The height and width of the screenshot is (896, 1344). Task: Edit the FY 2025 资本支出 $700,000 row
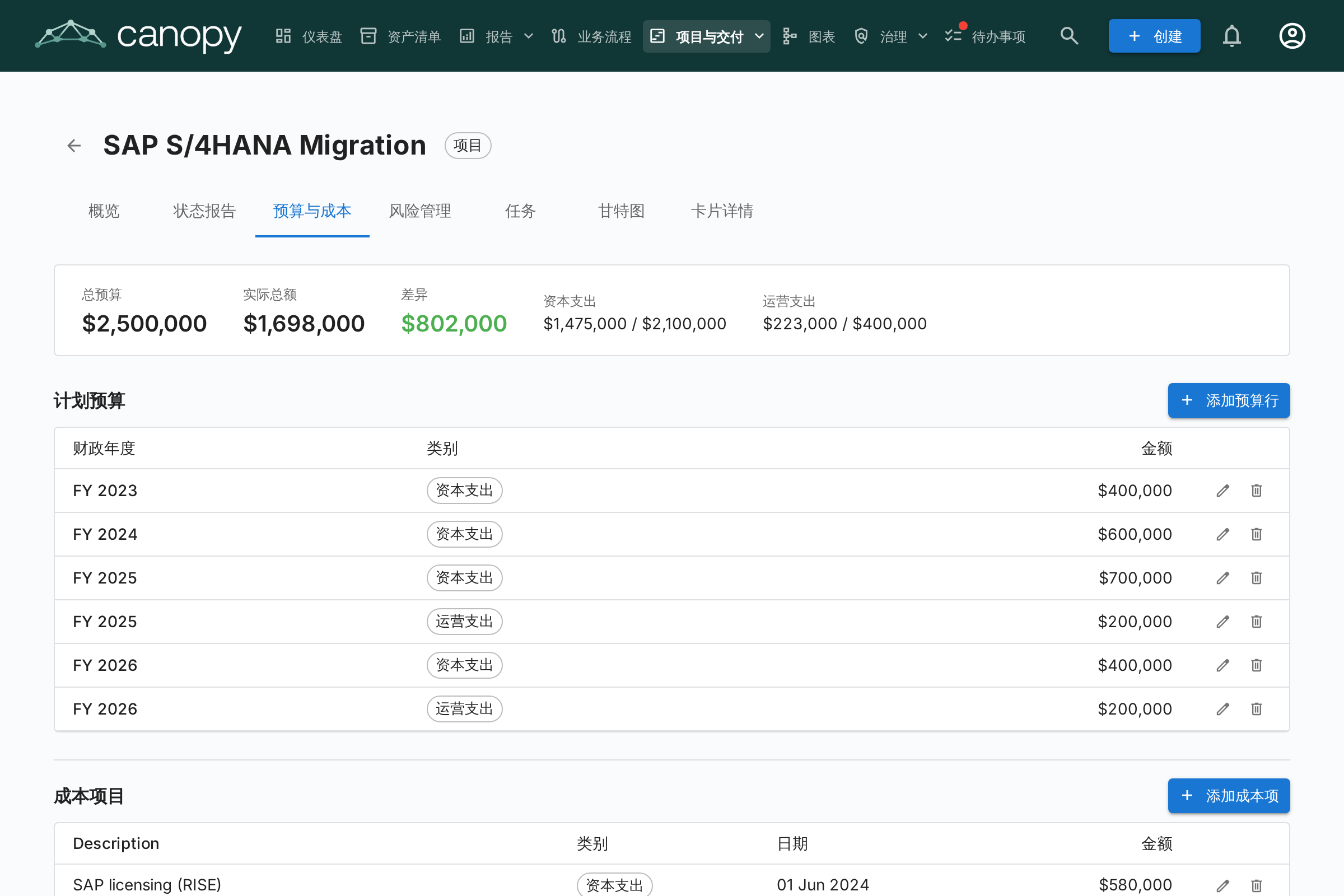click(1223, 578)
